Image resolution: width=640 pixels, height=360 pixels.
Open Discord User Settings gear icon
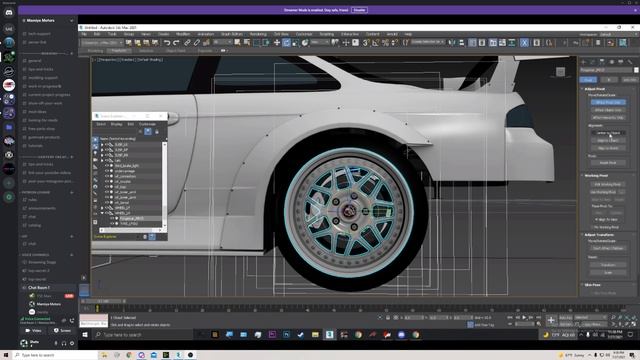coord(72,343)
